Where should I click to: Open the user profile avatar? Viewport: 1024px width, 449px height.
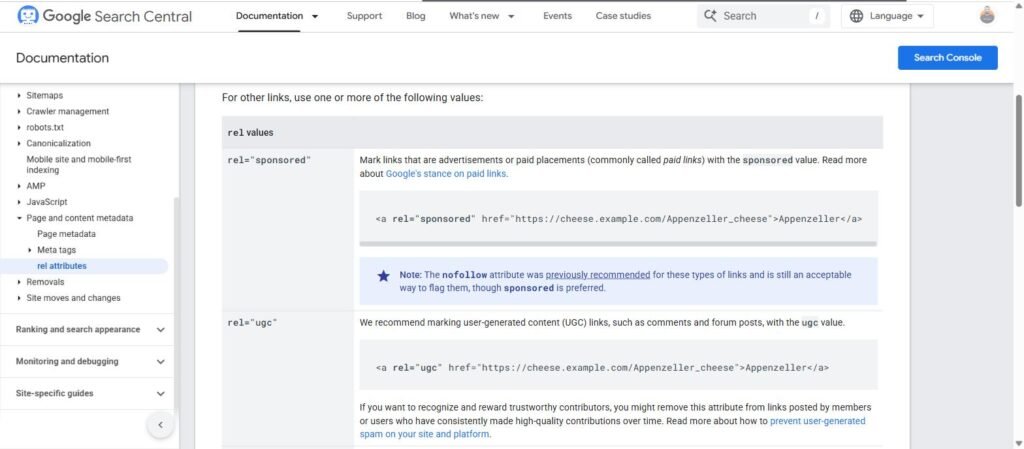click(987, 16)
